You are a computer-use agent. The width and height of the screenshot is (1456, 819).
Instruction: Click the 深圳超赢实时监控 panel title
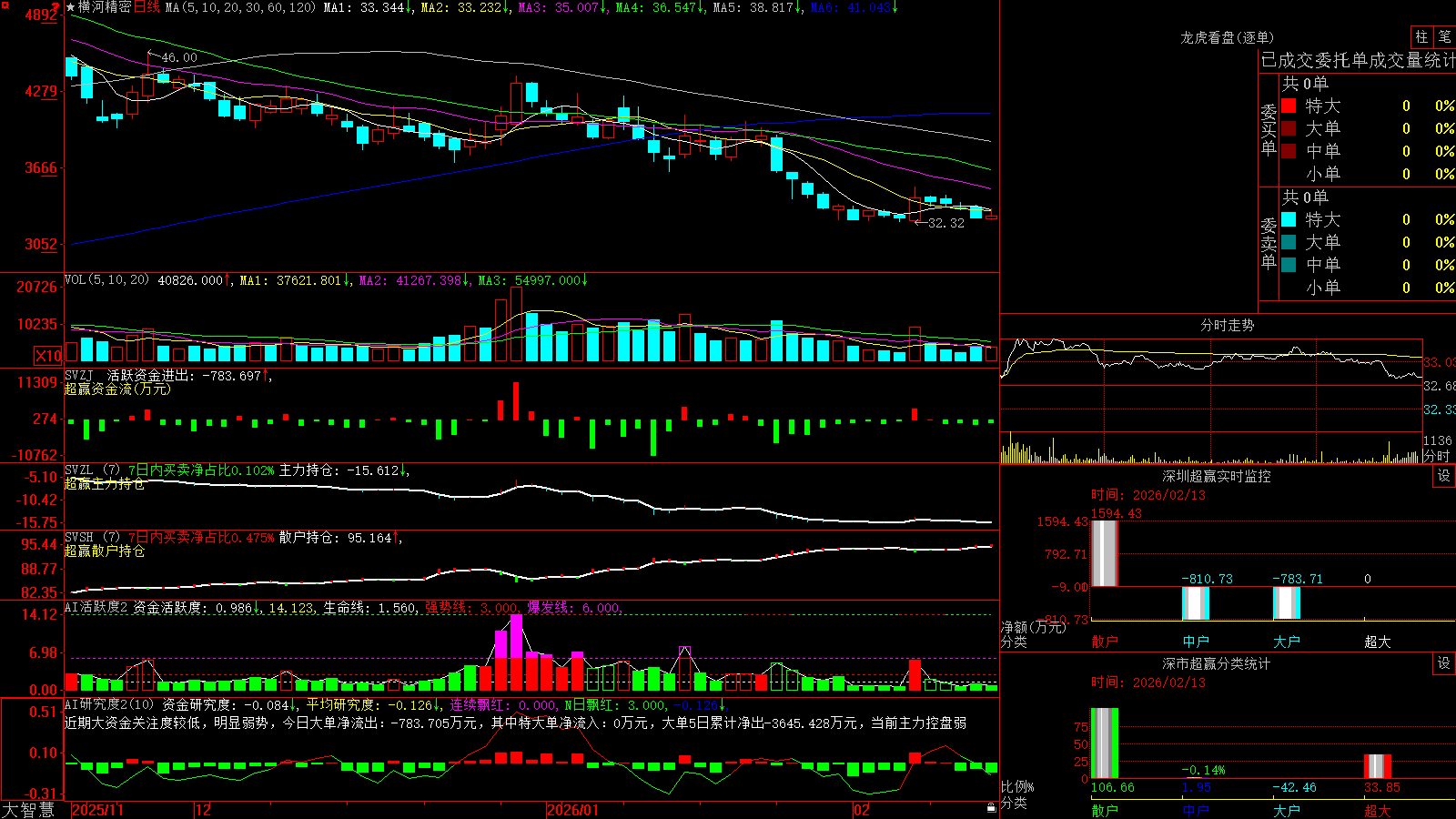coord(1216,476)
